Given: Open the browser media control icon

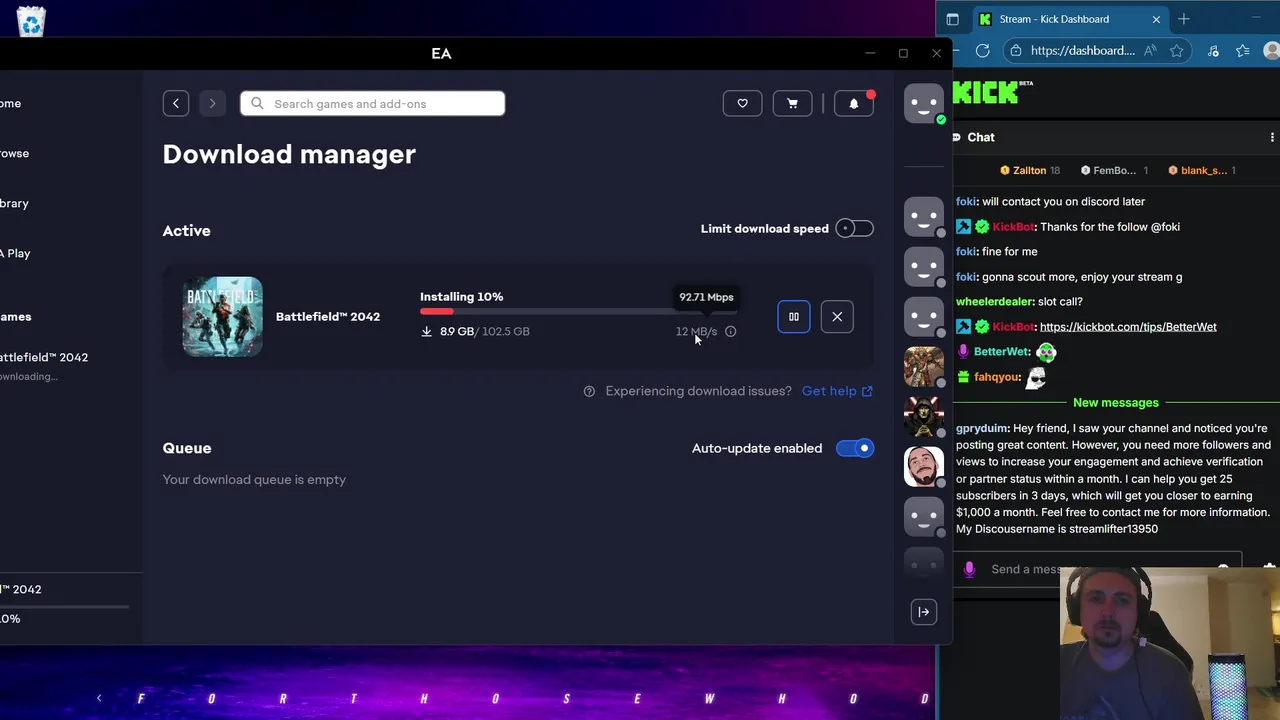Looking at the screenshot, I should point(1213,50).
